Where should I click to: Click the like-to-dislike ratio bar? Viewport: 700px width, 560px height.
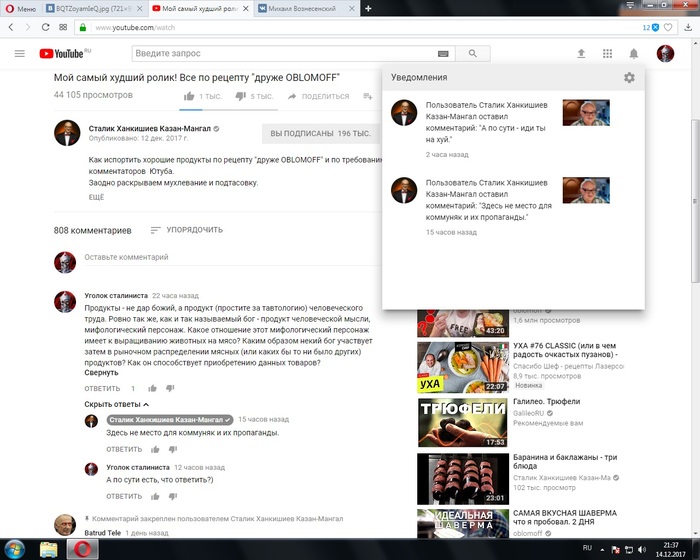228,109
